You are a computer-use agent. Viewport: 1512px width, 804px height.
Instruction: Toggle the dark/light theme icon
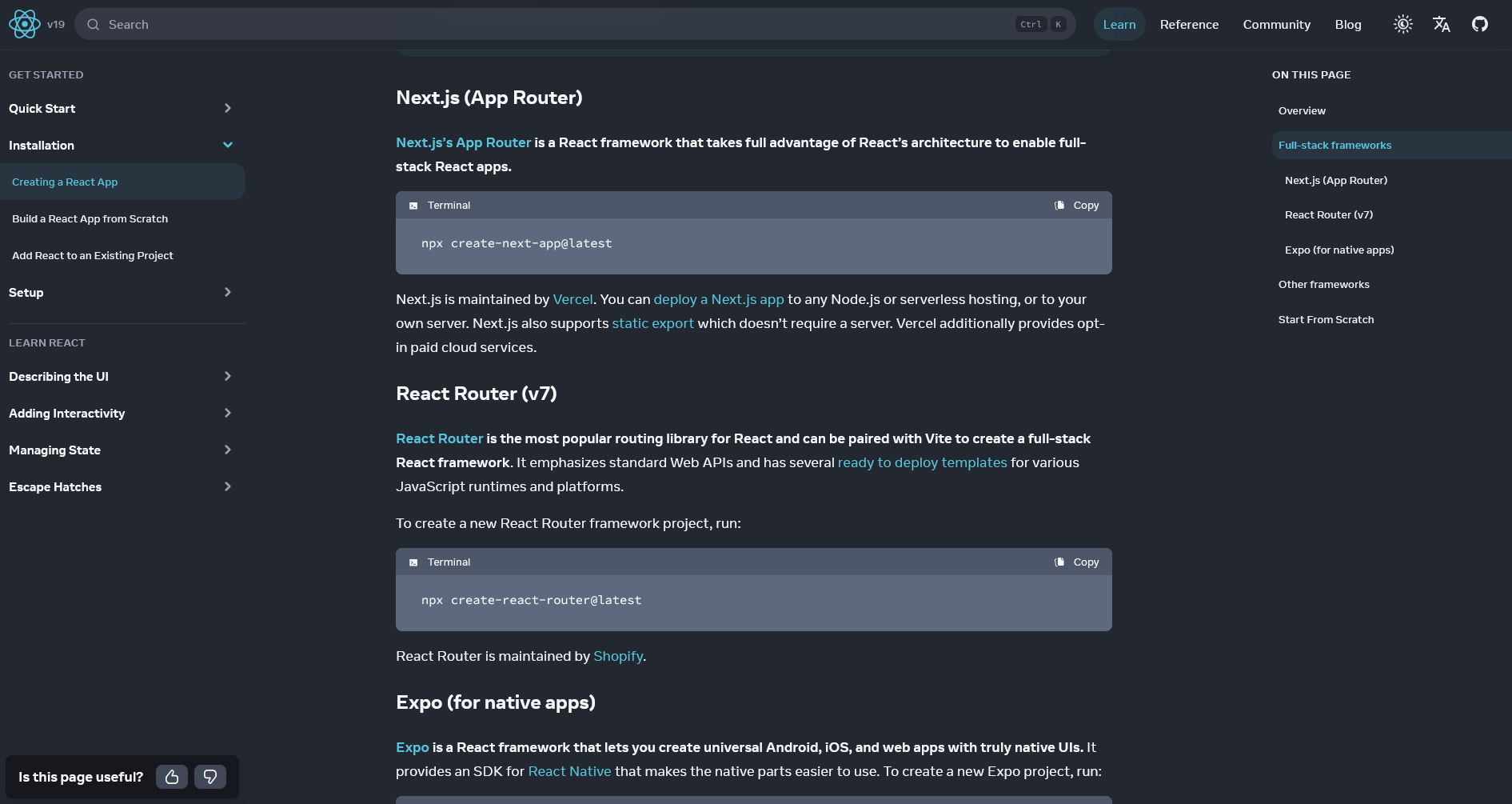pos(1402,25)
